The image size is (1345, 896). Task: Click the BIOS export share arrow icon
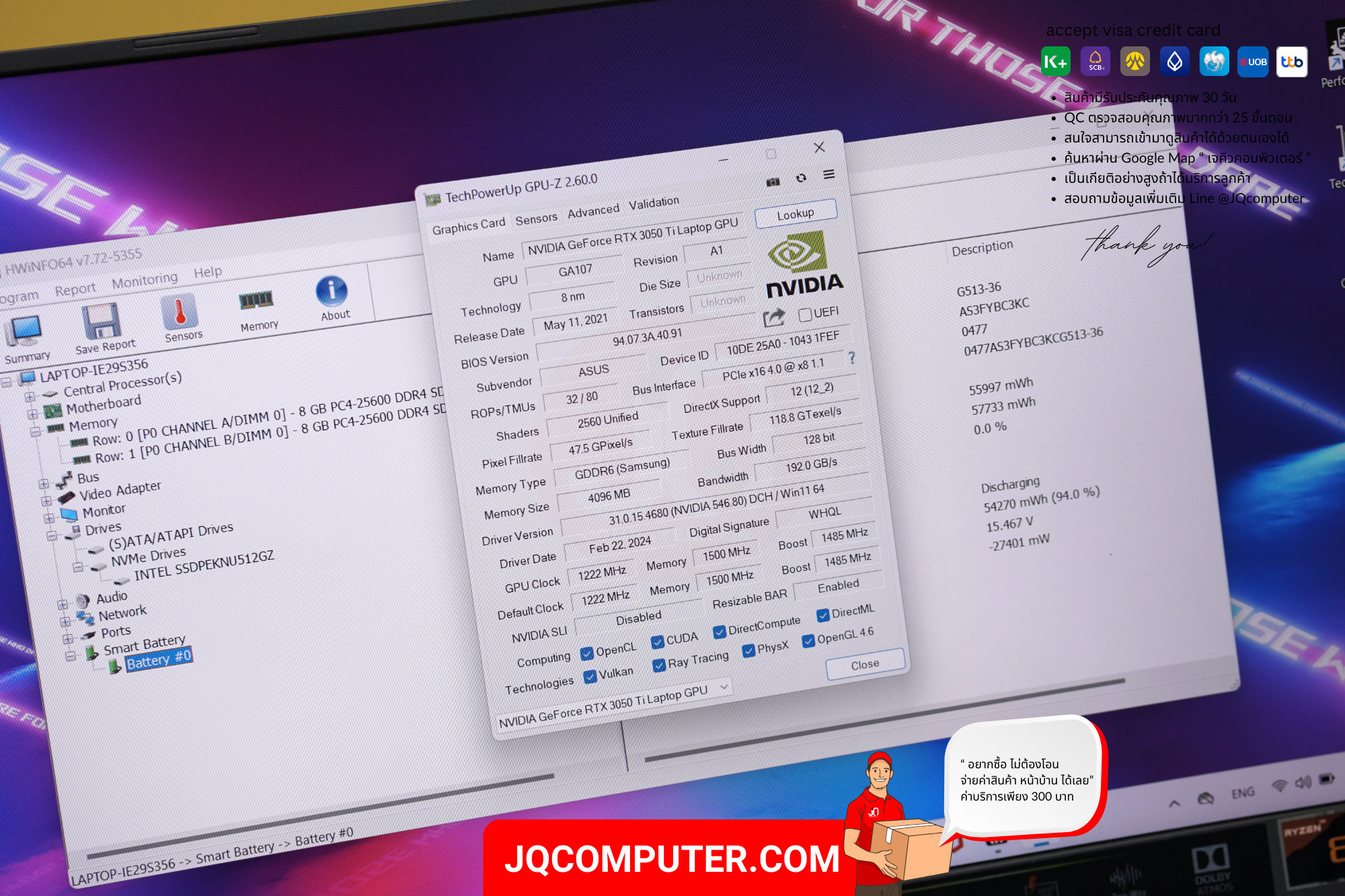(x=774, y=317)
